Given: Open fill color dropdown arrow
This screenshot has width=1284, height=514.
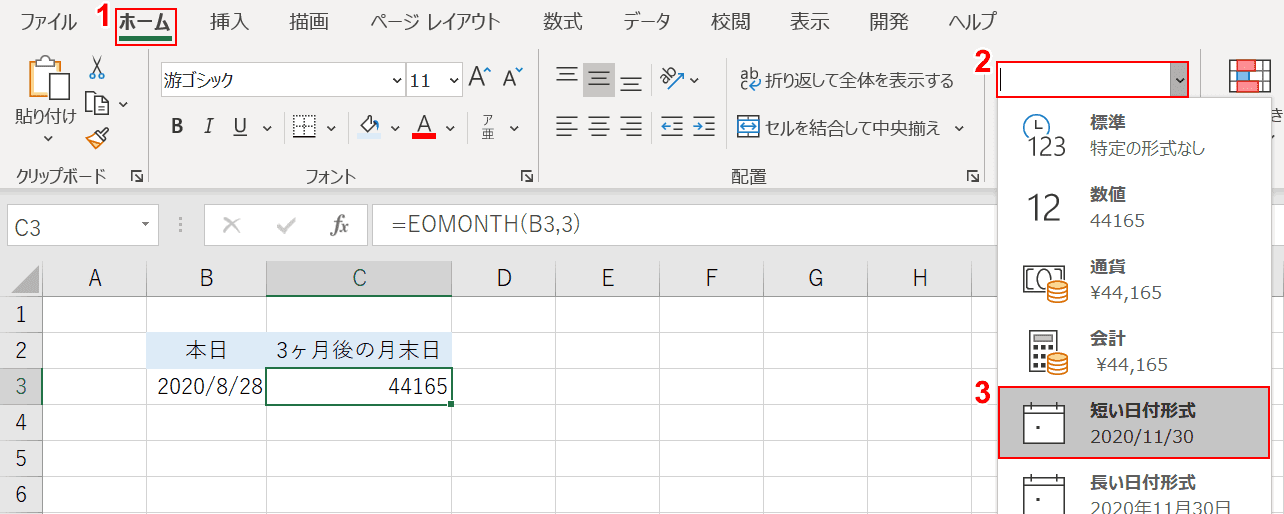Looking at the screenshot, I should [395, 128].
